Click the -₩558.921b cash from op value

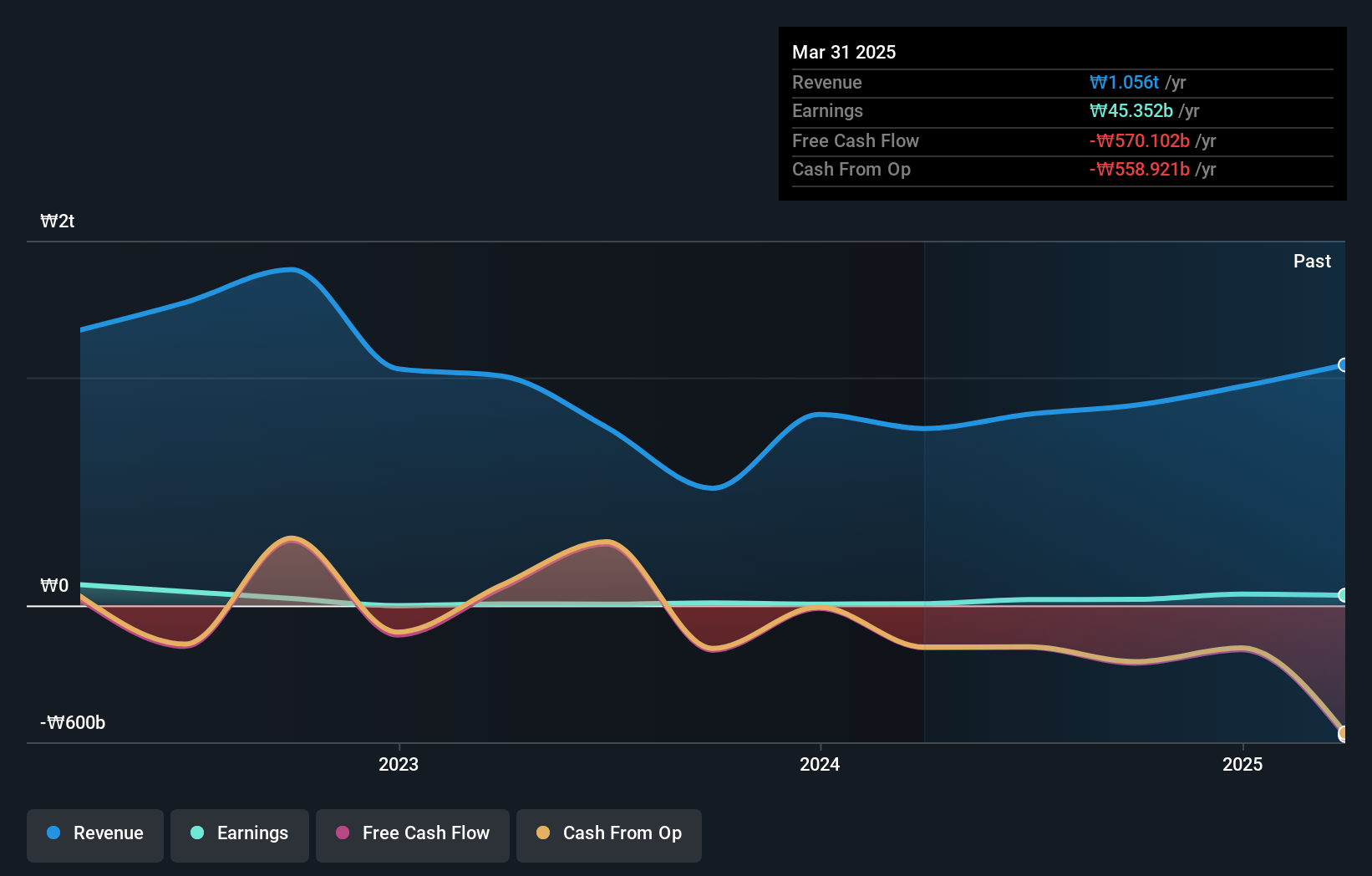pyautogui.click(x=1140, y=169)
